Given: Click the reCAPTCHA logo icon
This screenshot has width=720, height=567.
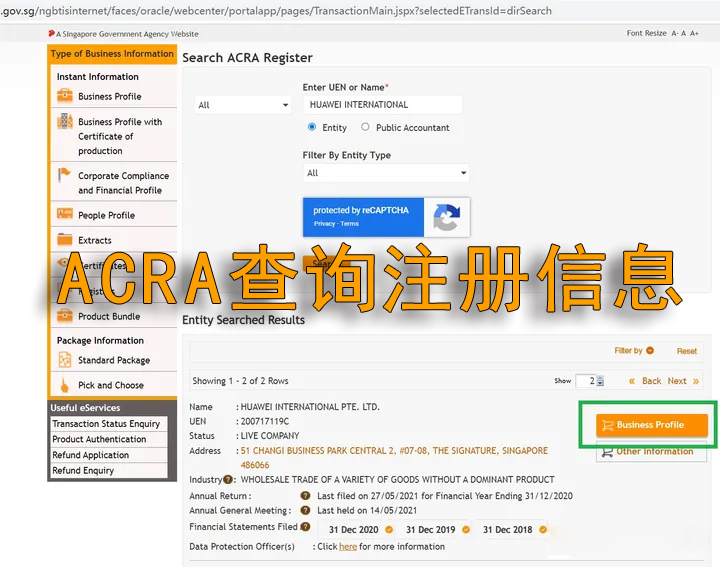Looking at the screenshot, I should click(x=447, y=217).
